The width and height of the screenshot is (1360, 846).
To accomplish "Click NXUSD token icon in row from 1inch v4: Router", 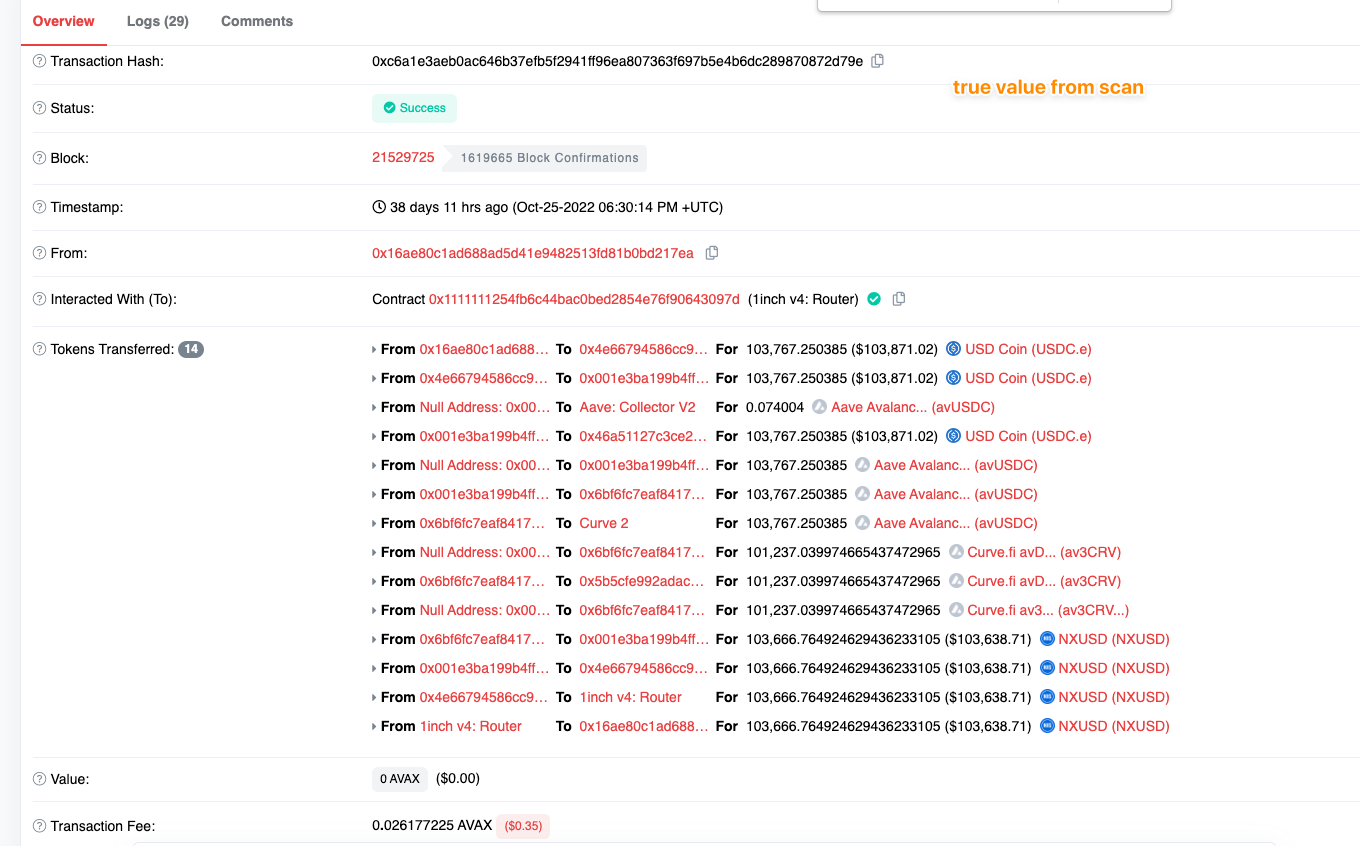I will point(1047,726).
